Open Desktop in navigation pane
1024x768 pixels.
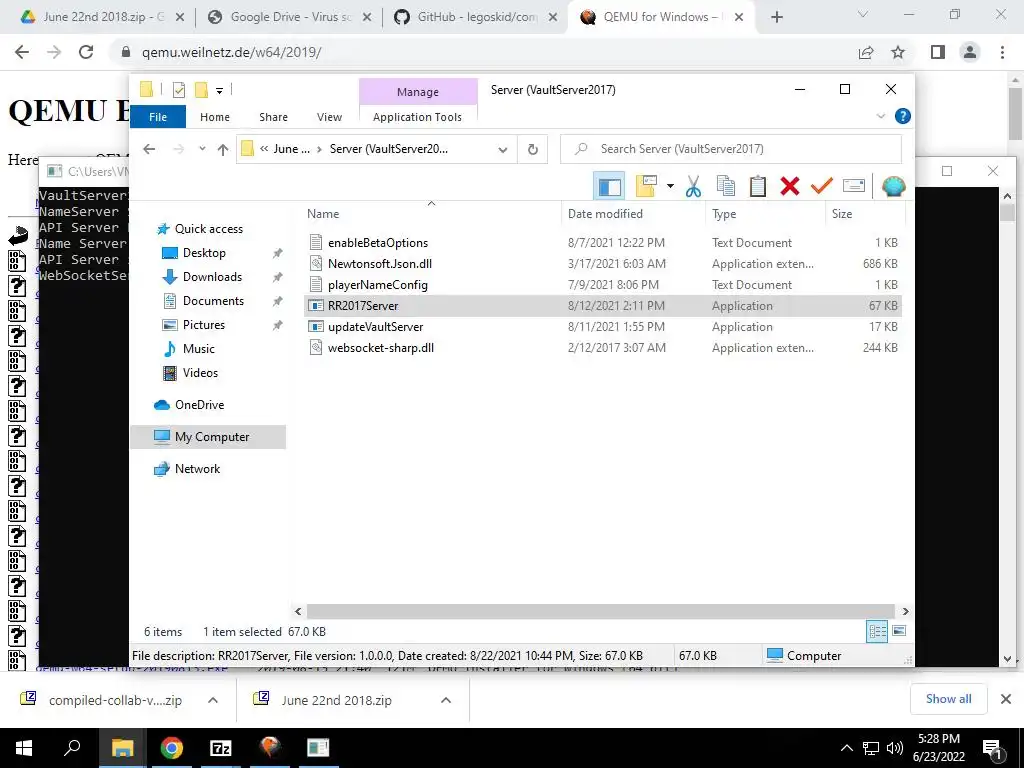(x=204, y=253)
